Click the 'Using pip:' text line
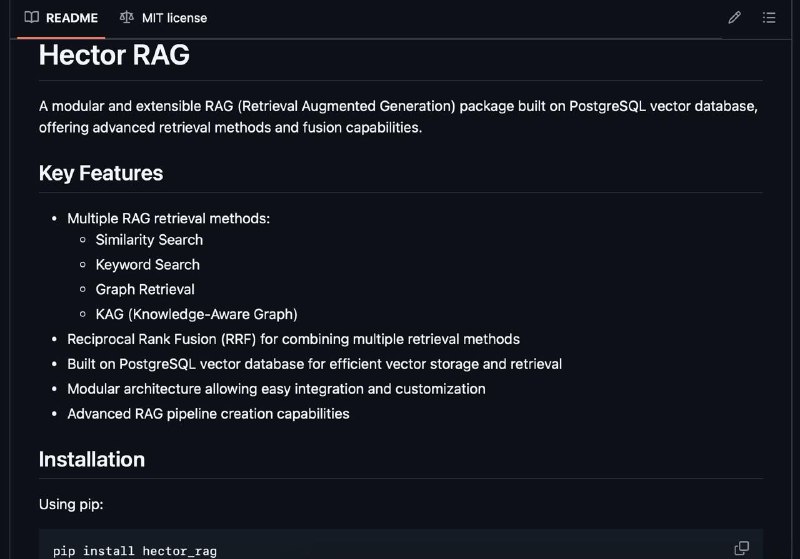The image size is (800, 559). coord(71,504)
